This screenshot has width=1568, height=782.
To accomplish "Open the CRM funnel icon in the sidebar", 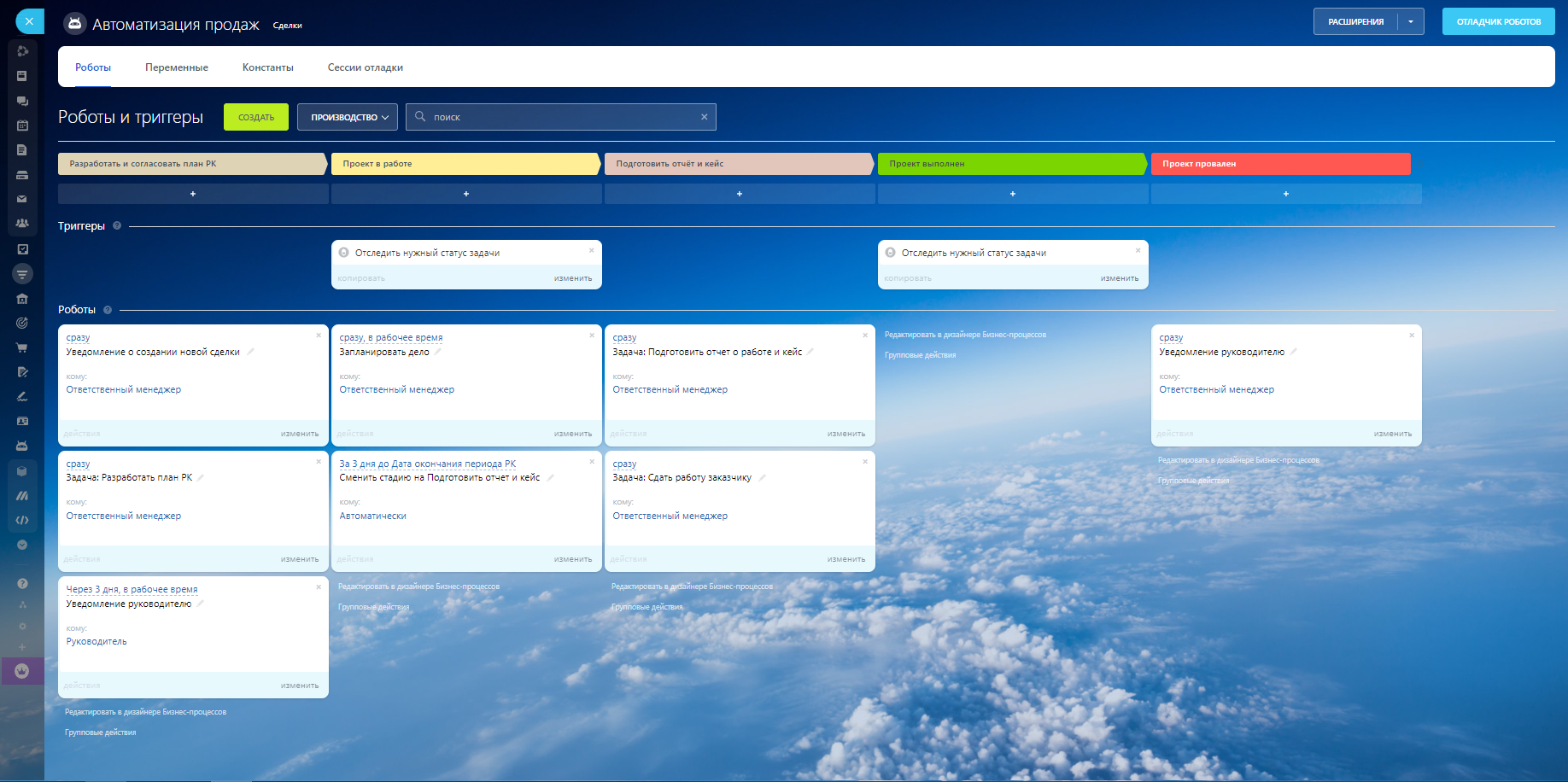I will pyautogui.click(x=22, y=274).
